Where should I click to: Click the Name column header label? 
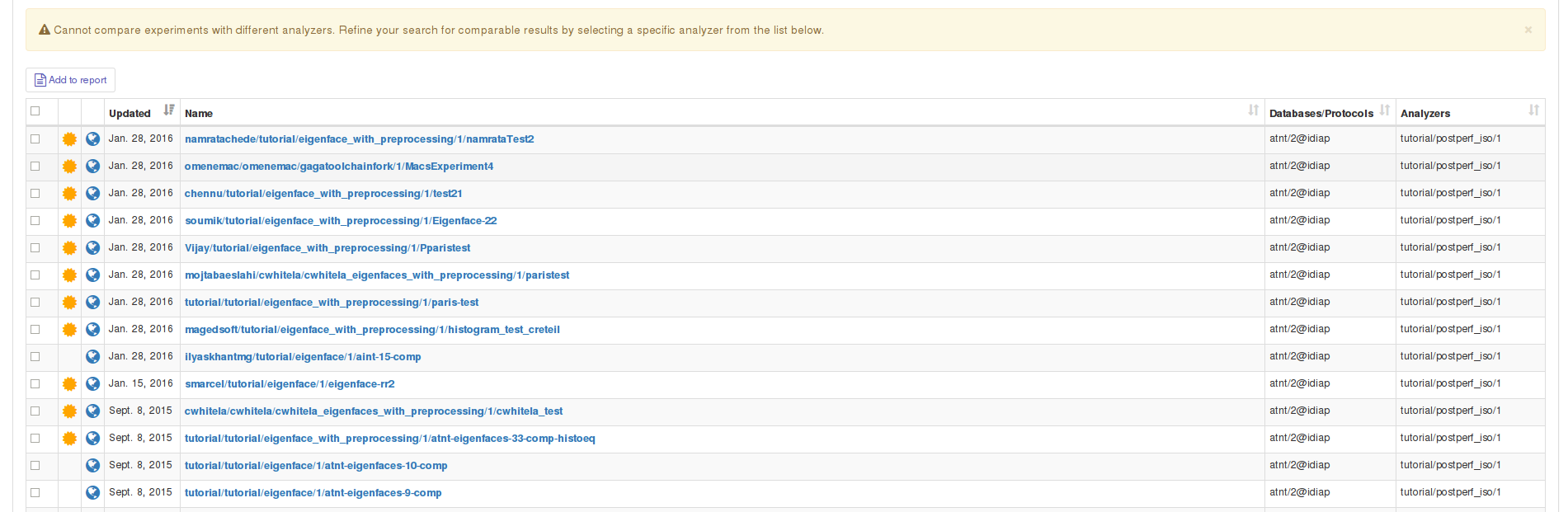199,114
